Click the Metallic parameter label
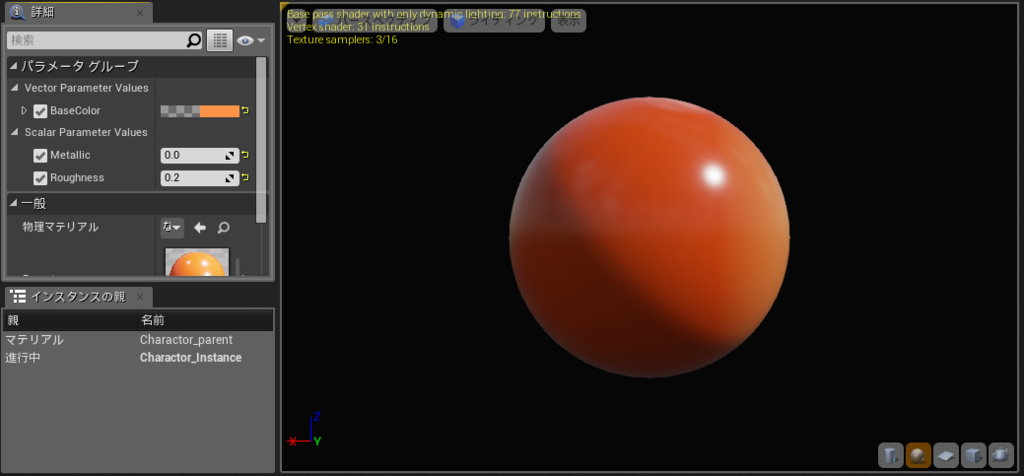Screen dimensions: 1024x476 [70, 155]
